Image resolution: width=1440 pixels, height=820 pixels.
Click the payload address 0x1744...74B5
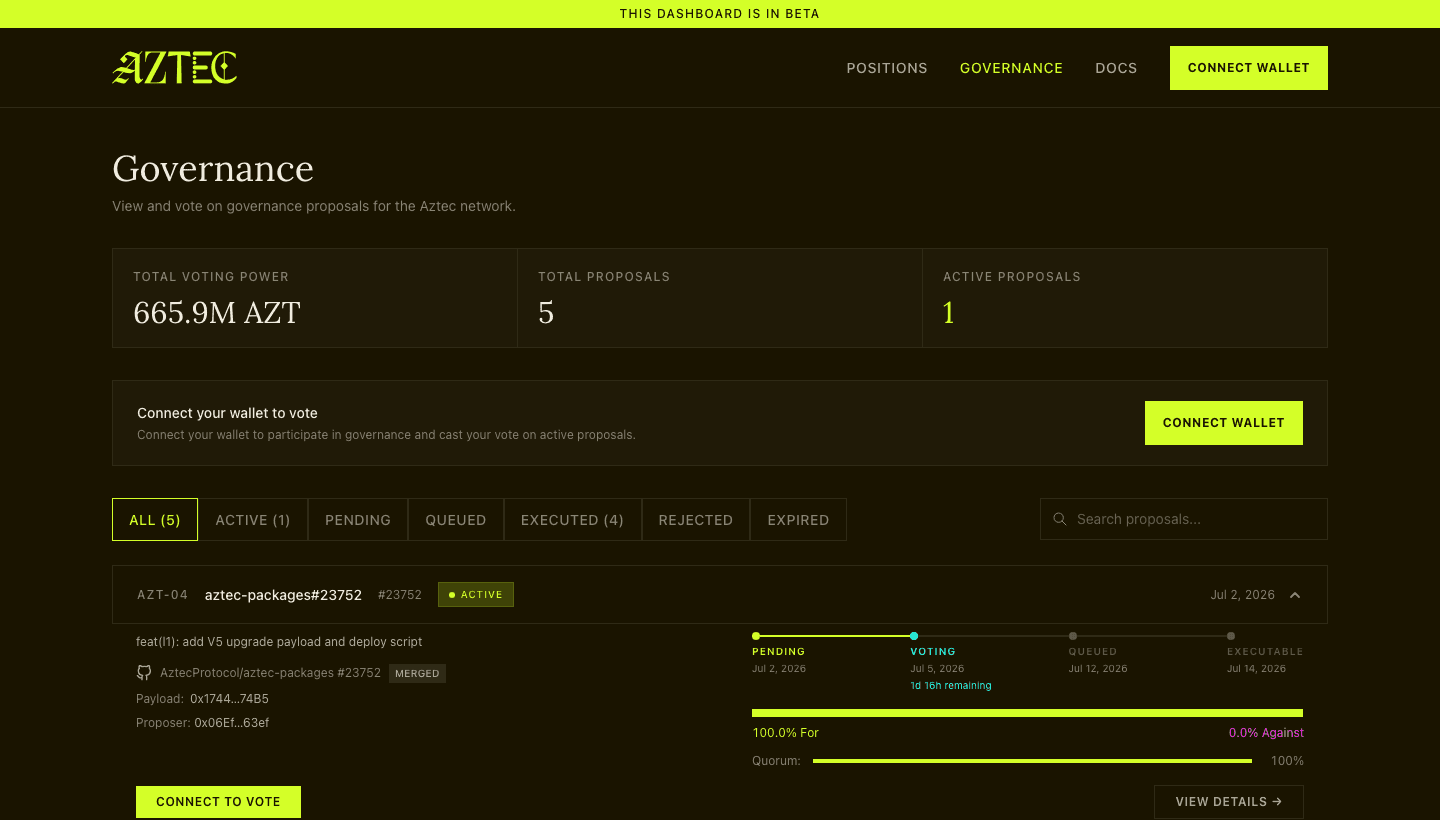point(229,699)
